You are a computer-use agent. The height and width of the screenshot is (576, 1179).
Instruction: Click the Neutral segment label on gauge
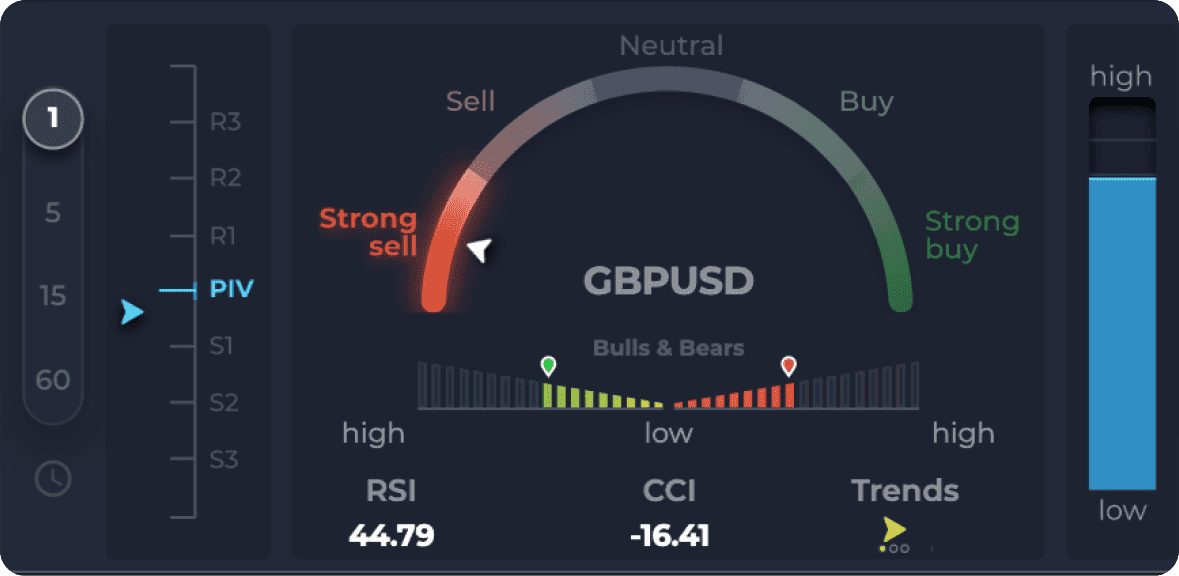(671, 45)
